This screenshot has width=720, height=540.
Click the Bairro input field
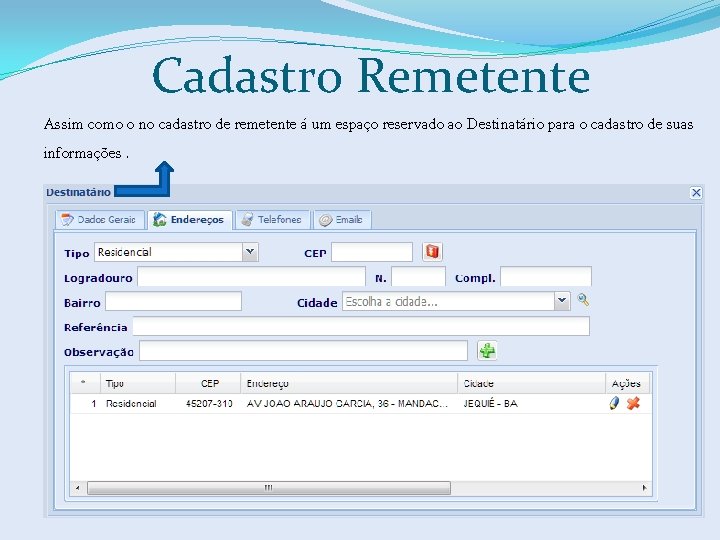pos(174,302)
